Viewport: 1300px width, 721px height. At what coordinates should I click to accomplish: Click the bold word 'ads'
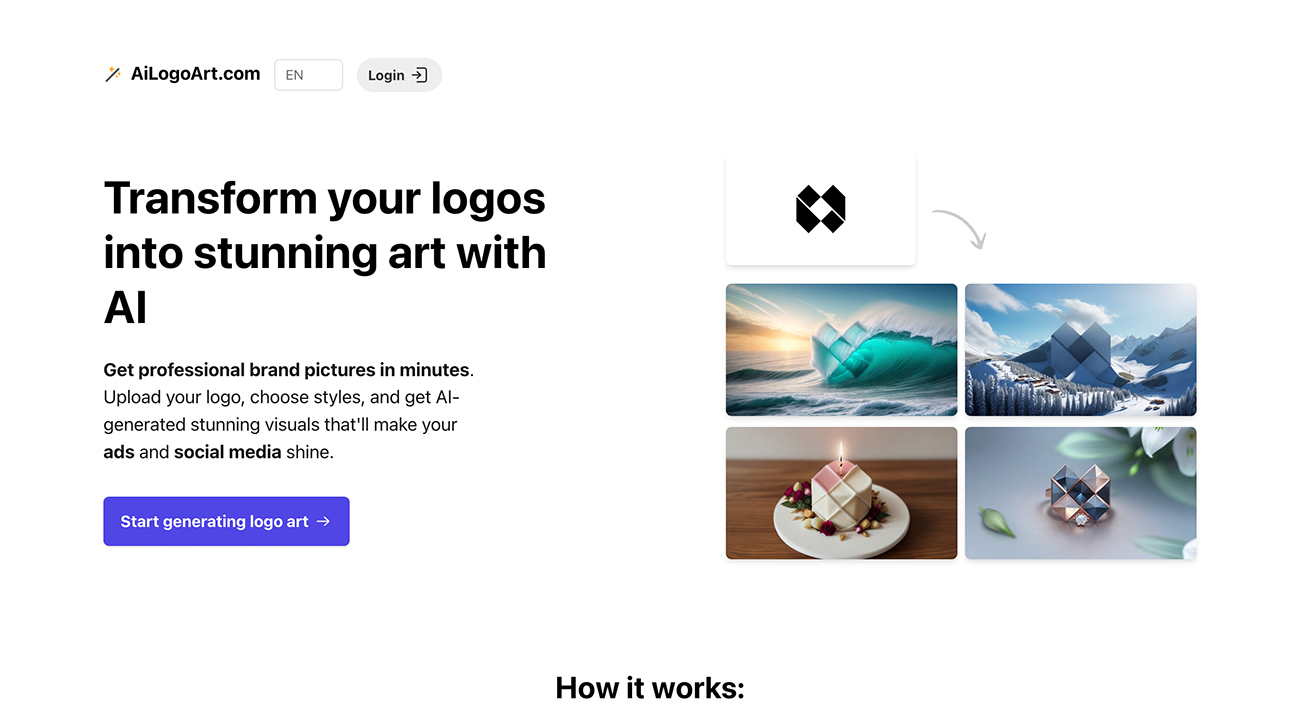coord(119,452)
